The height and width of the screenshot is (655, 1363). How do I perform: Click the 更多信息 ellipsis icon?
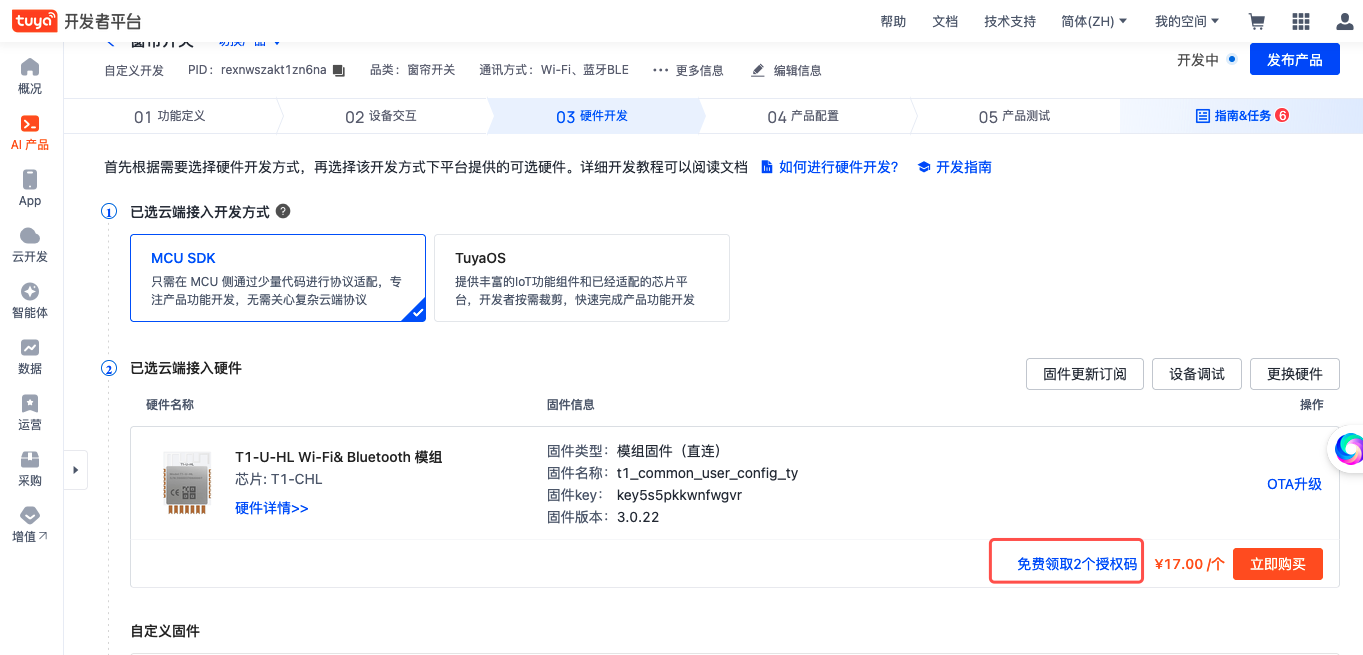point(660,70)
